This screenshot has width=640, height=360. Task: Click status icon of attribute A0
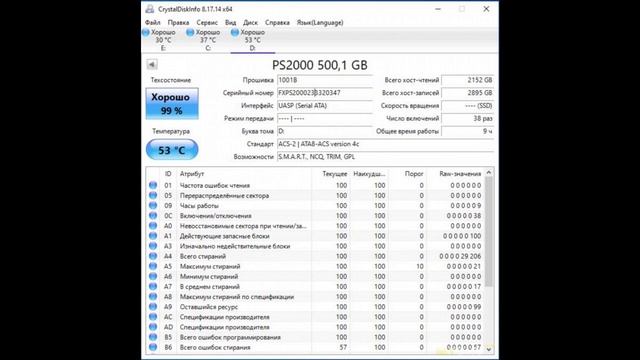(153, 226)
